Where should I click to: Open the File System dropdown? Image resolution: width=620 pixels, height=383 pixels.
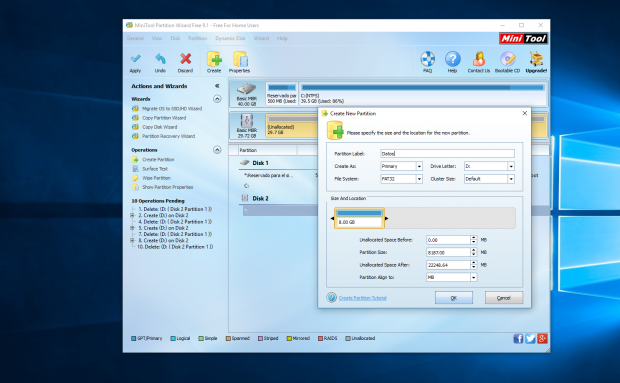[419, 179]
